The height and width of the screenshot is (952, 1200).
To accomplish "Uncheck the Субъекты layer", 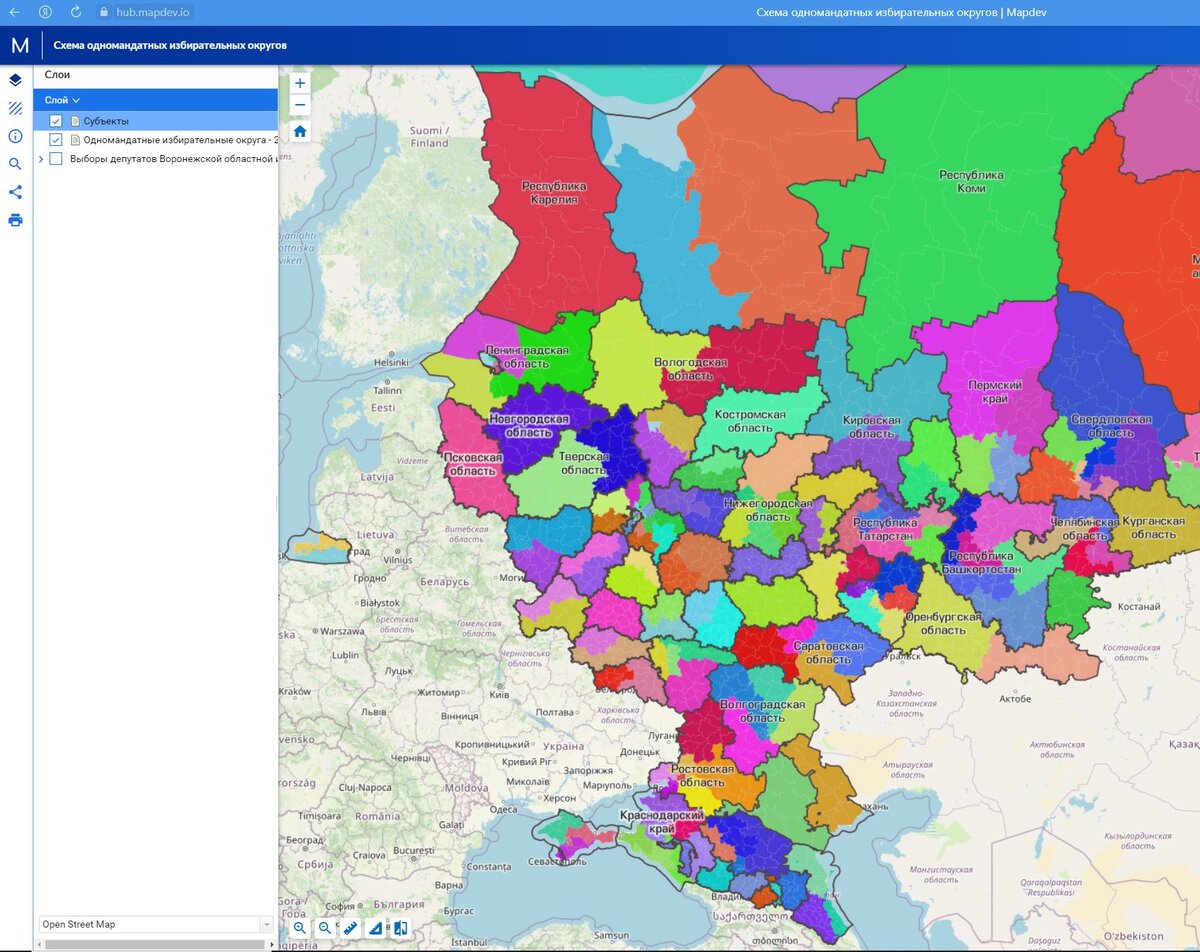I will click(x=55, y=119).
